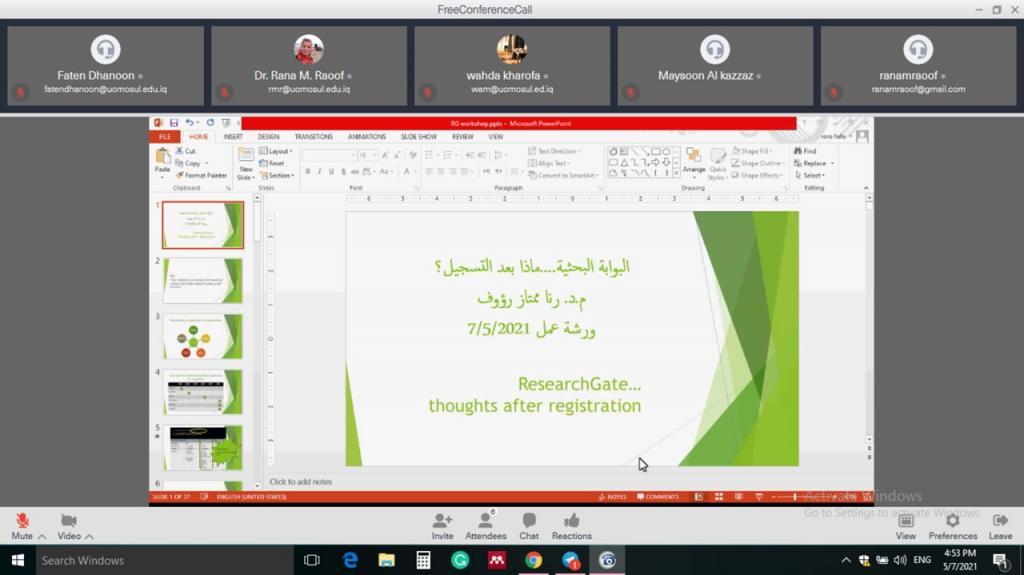Toggle Bold formatting in PowerPoint ribbon
Screen dimensions: 1024x575
click(308, 172)
